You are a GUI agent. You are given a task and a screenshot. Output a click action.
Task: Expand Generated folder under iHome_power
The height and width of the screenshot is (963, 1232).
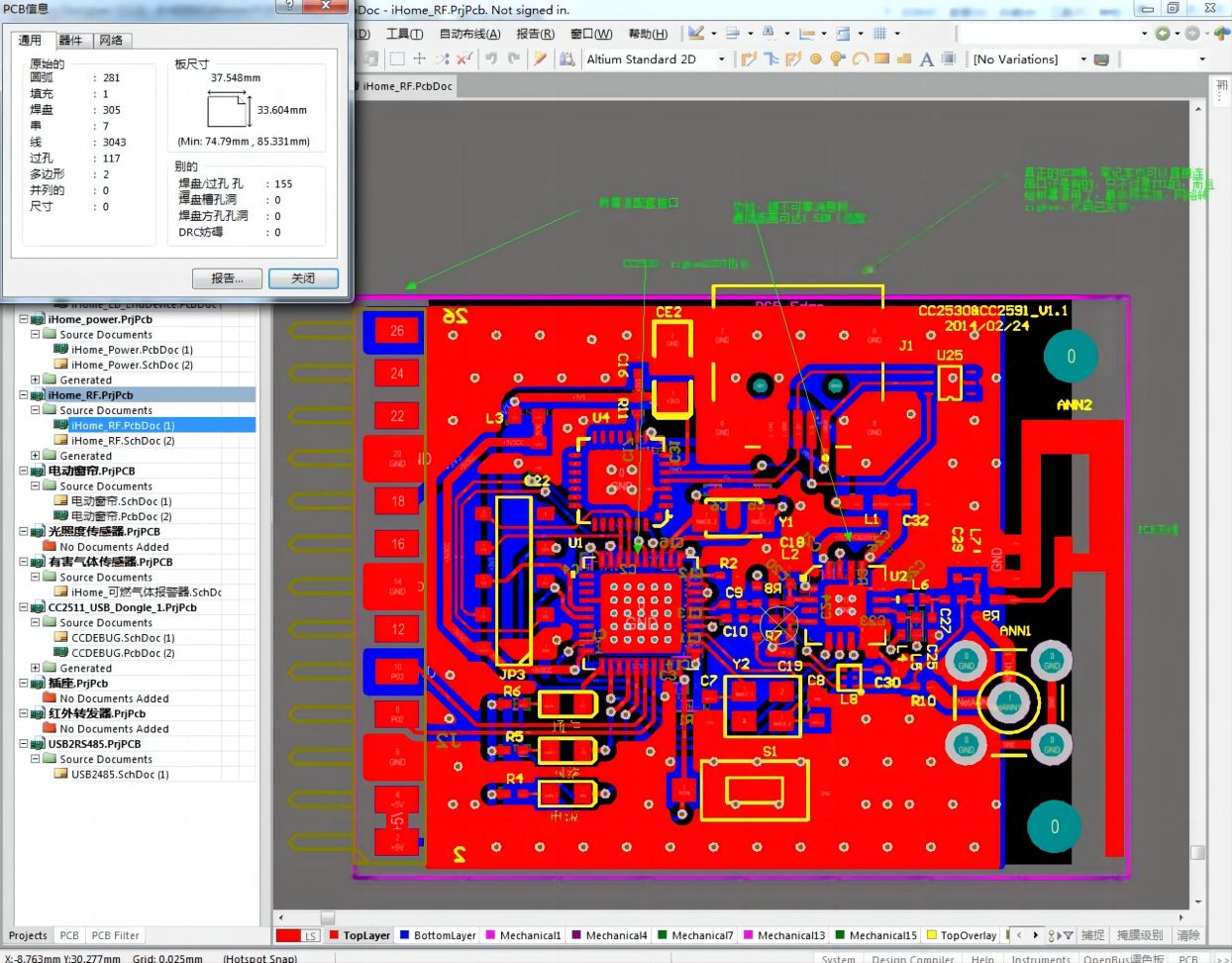[35, 379]
